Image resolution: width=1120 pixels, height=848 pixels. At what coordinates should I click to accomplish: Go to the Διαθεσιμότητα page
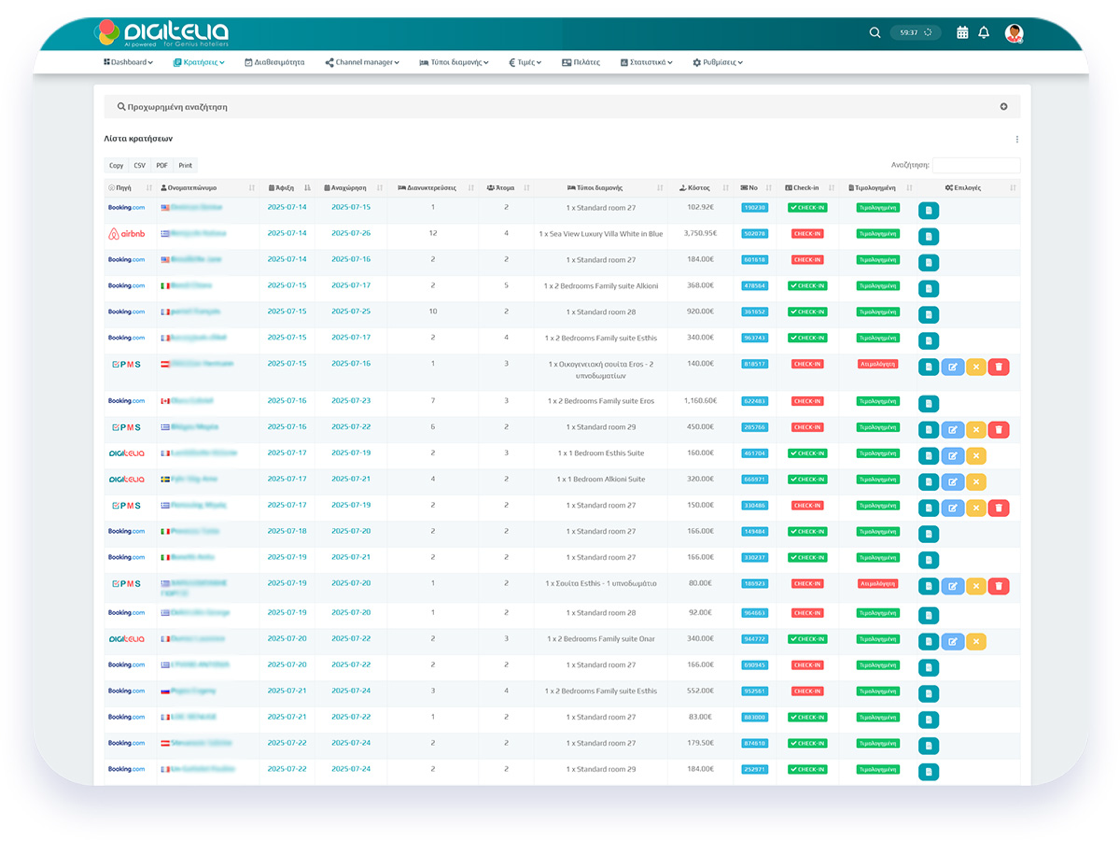coord(274,63)
